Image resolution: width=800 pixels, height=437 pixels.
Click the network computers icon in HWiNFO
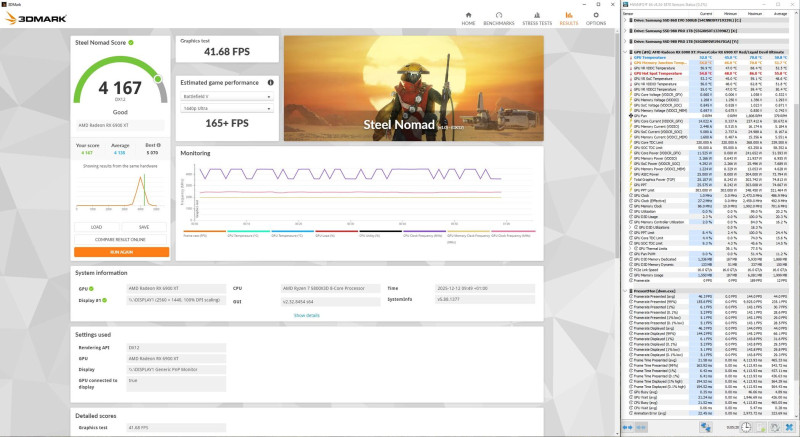click(706, 427)
